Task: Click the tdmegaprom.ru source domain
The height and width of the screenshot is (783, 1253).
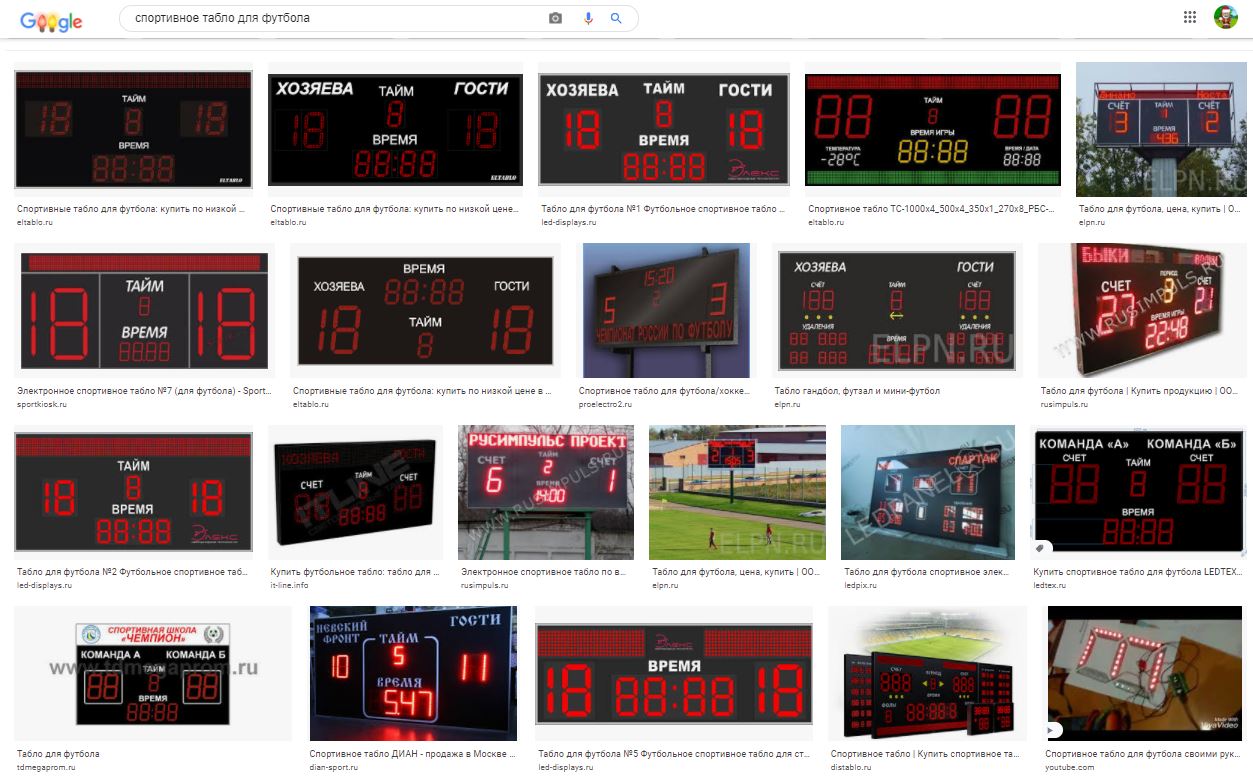Action: [x=46, y=767]
